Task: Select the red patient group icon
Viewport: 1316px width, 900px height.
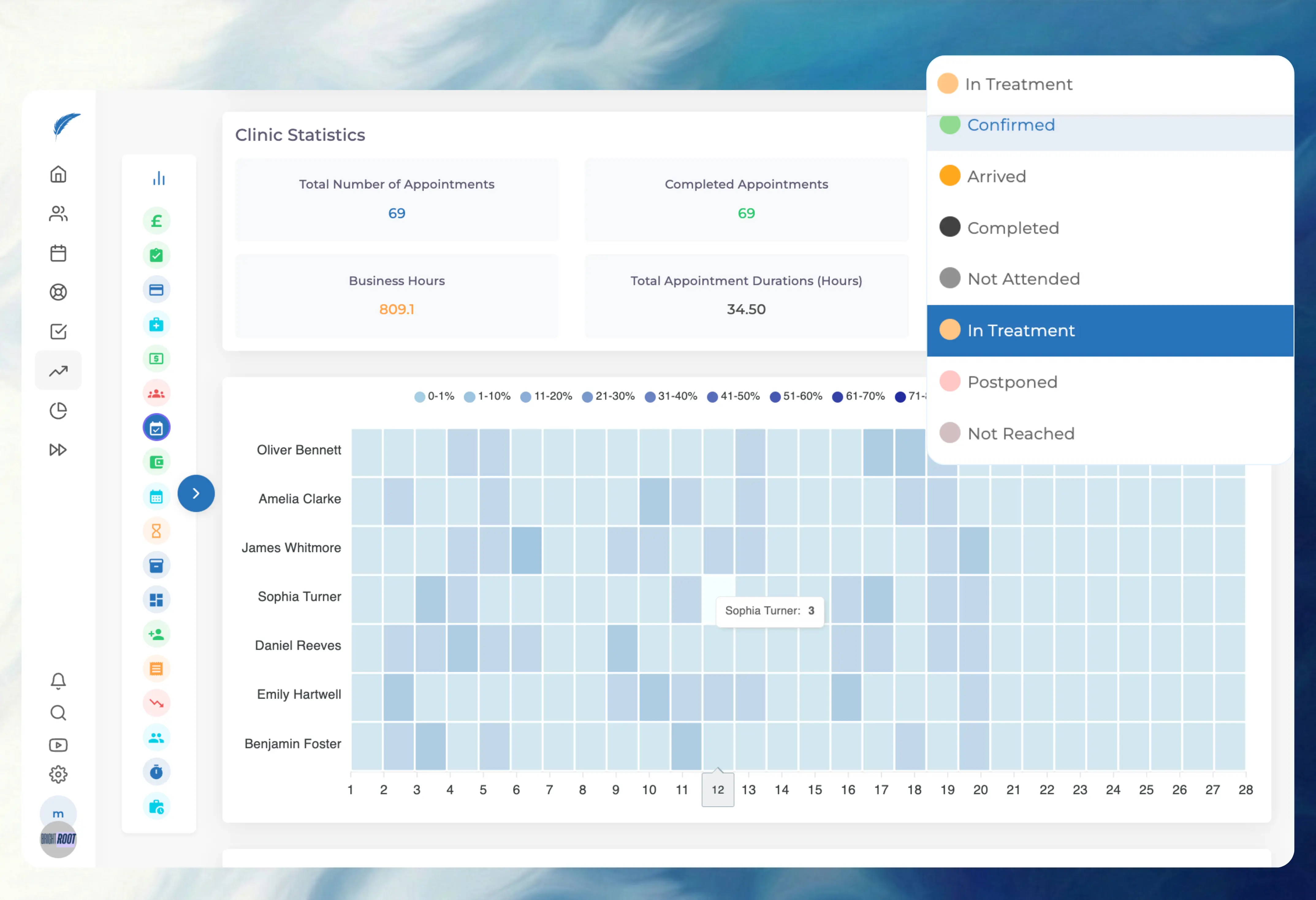Action: tap(156, 393)
